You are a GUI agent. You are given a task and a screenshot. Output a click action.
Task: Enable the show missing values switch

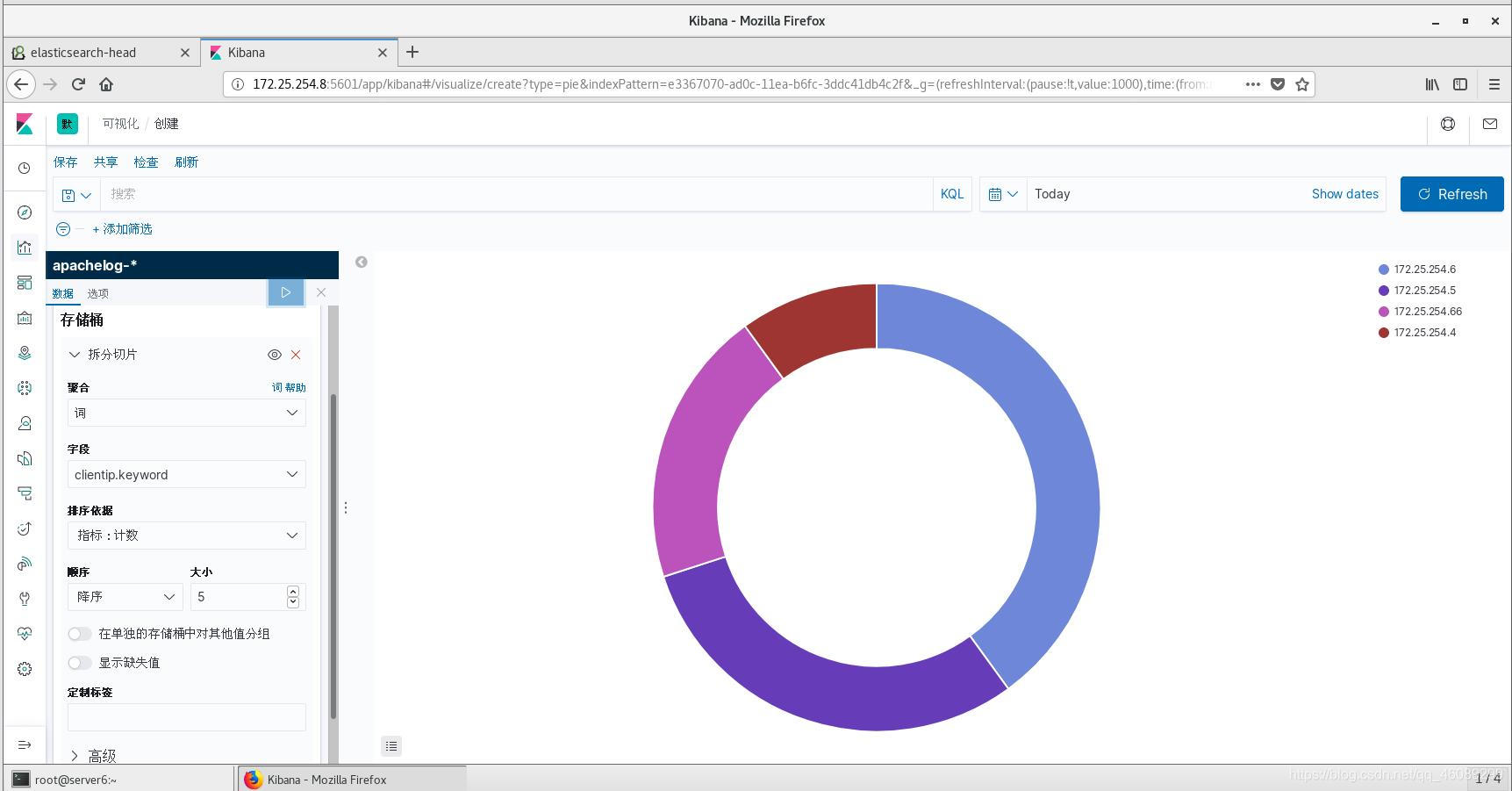pos(80,663)
